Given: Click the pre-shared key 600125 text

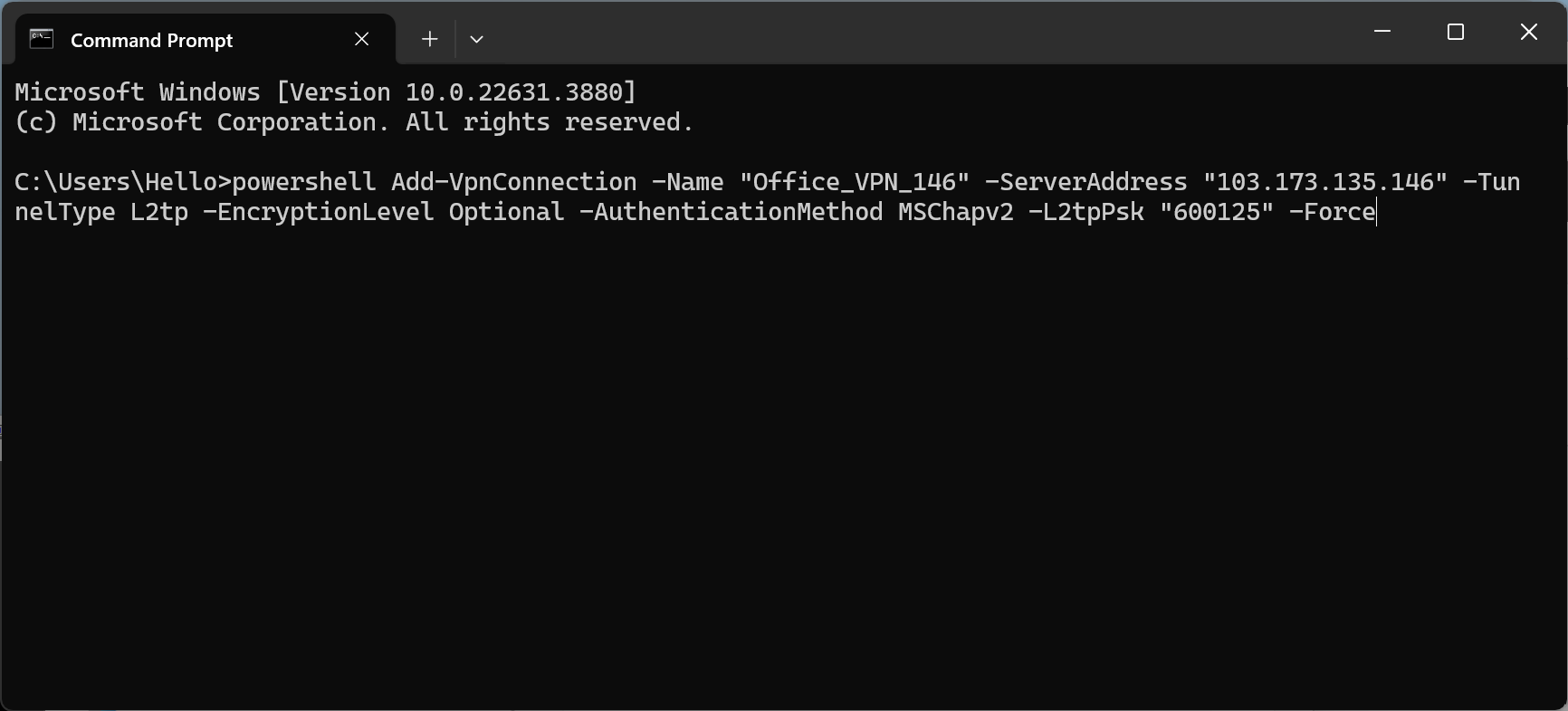Looking at the screenshot, I should tap(1217, 212).
